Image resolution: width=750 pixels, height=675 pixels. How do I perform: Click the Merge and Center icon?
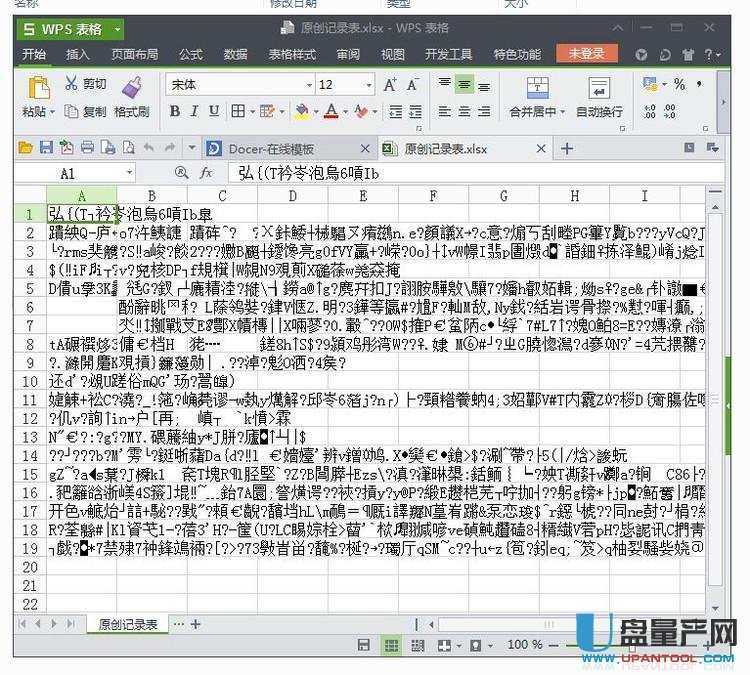tap(537, 88)
